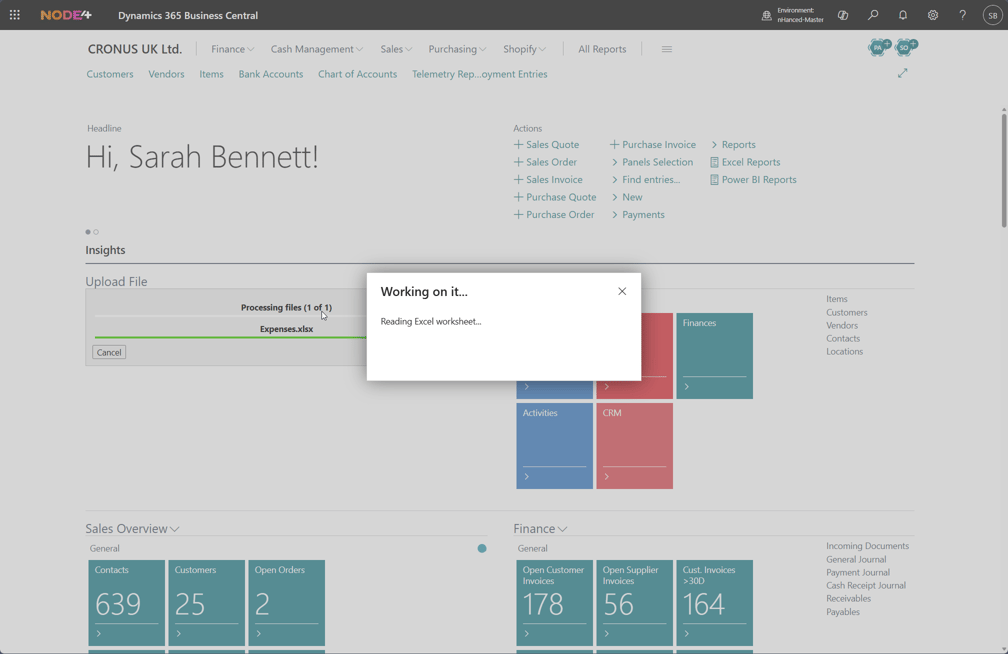
Task: Expand the page with the diagonal arrow icon
Action: [903, 73]
